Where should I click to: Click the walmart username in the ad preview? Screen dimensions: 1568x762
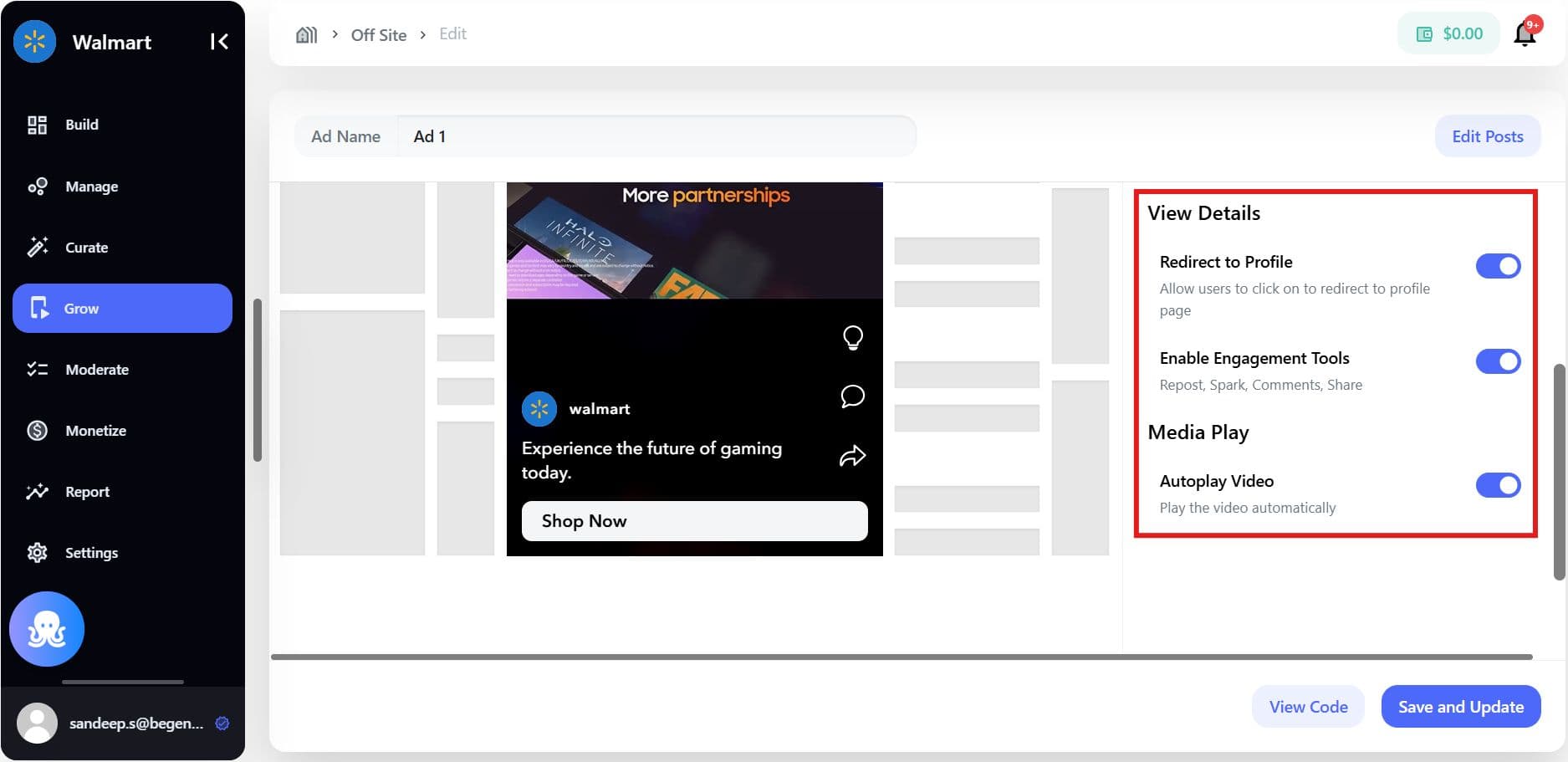(600, 409)
